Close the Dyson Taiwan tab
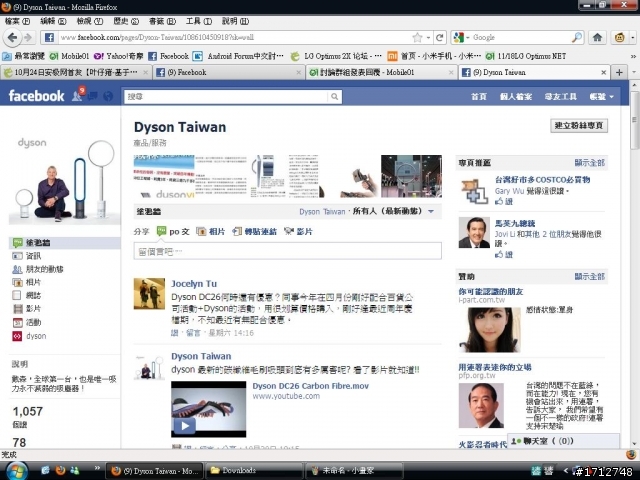 click(604, 73)
